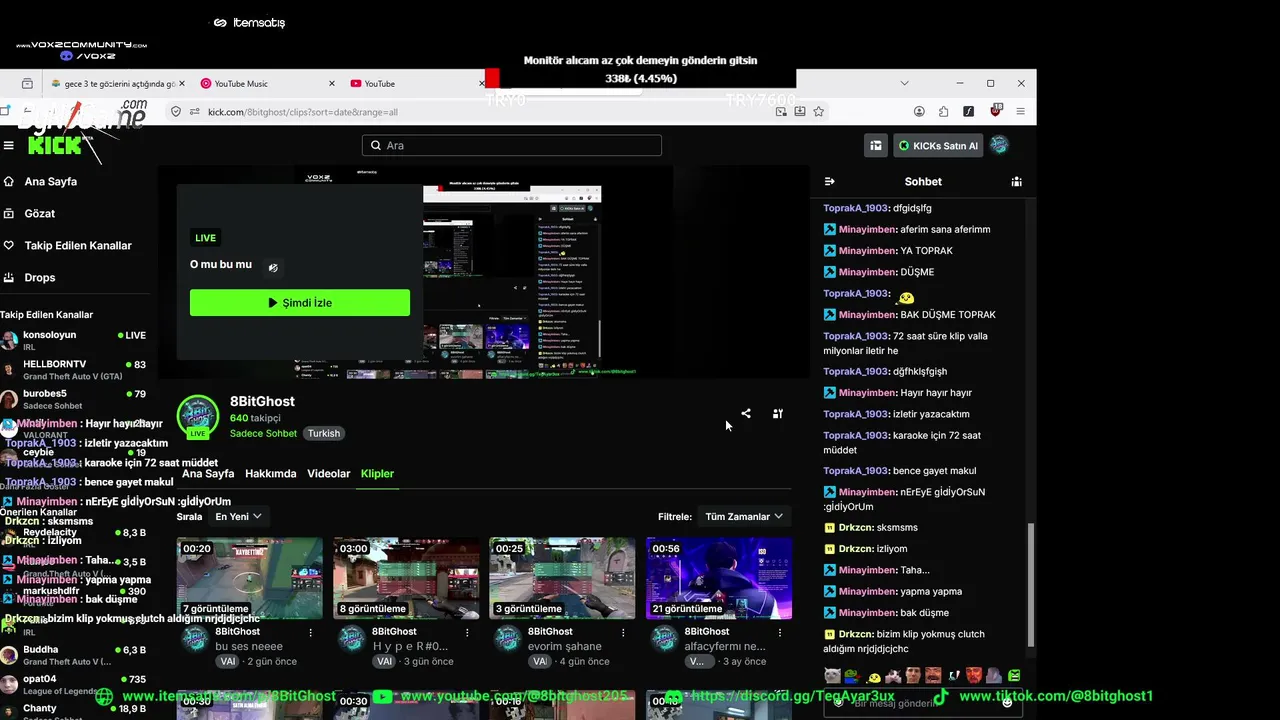Expand the Tüm Zamanlar filter dropdown

(744, 516)
